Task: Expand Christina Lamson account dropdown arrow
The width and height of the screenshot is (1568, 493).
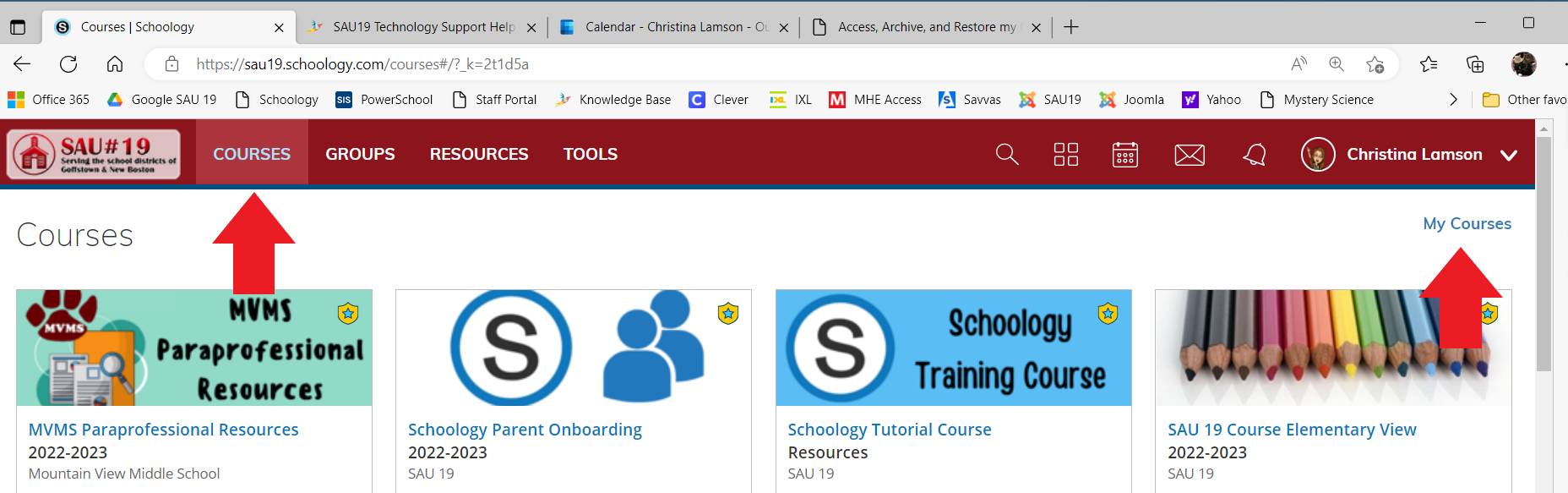Action: click(x=1509, y=155)
